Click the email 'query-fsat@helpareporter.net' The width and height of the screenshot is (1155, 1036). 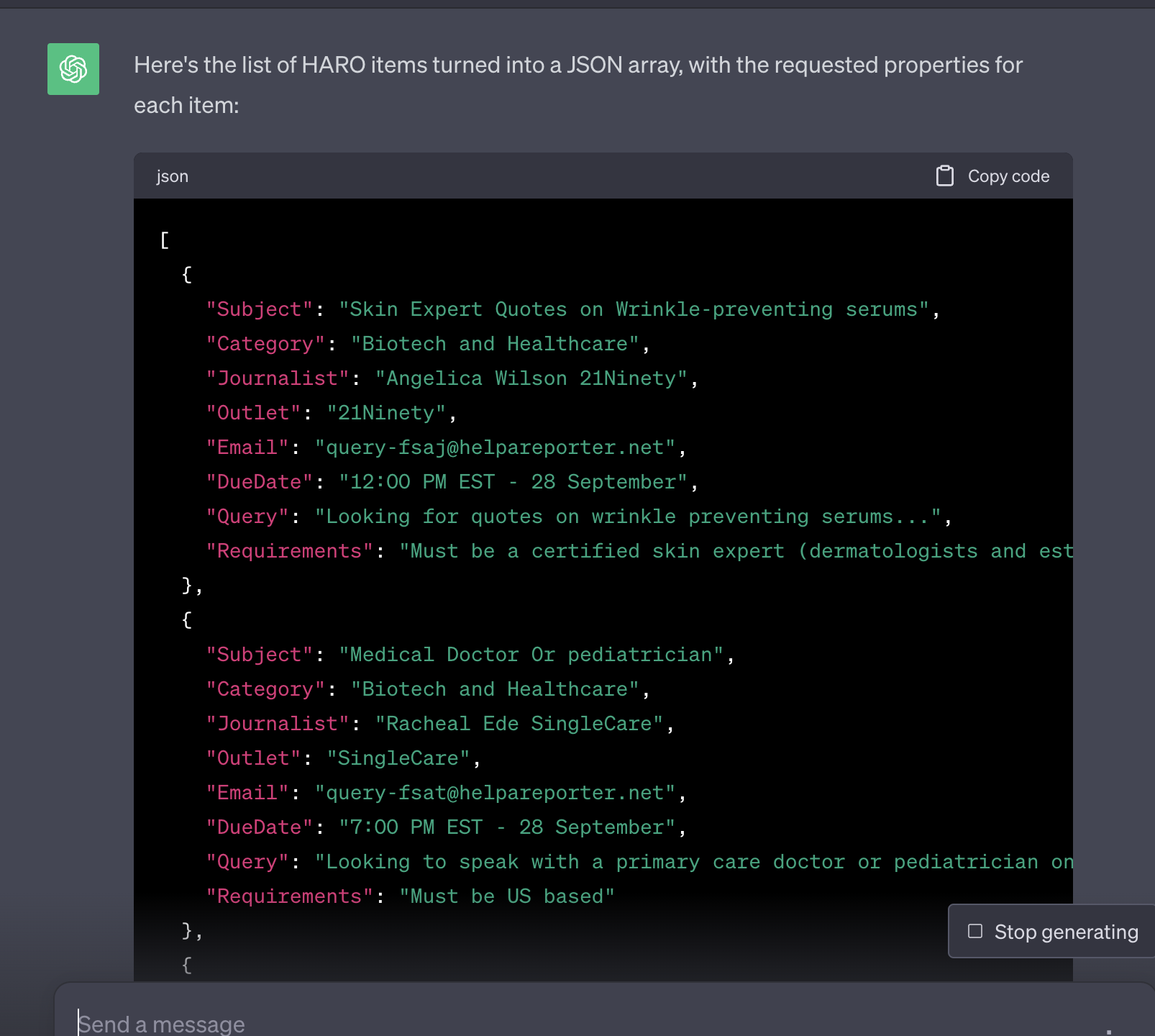tap(495, 793)
